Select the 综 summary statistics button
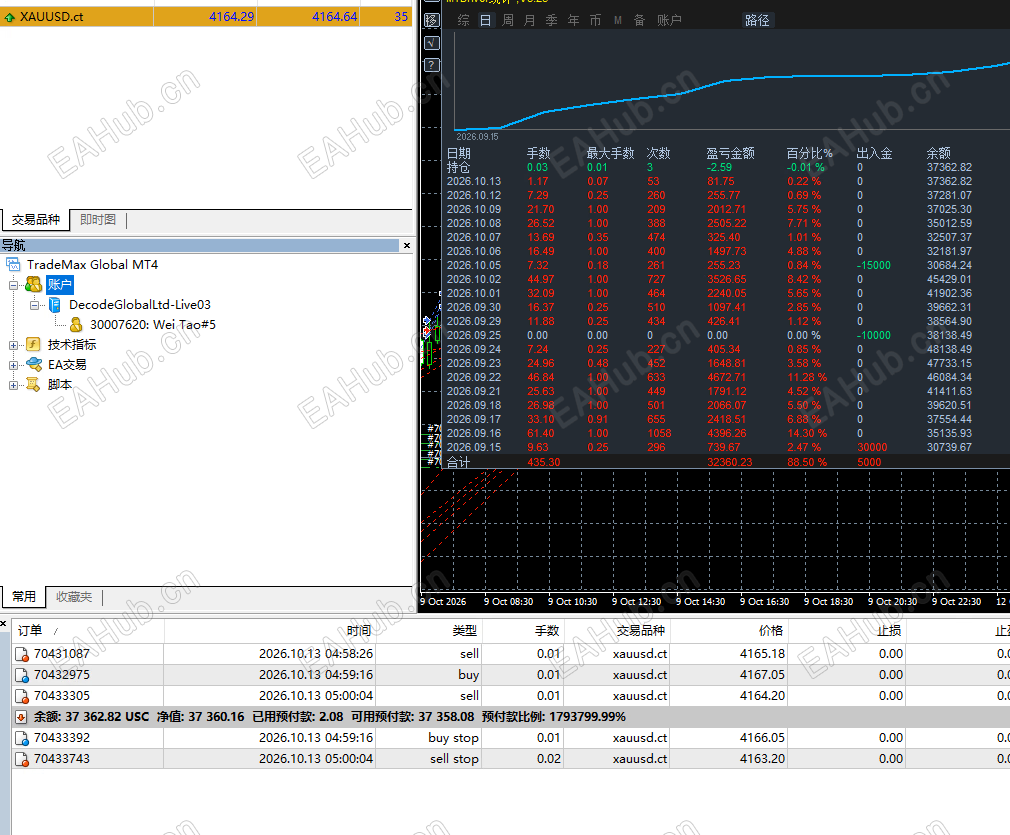Screen dimensions: 1010x835 [x=464, y=21]
